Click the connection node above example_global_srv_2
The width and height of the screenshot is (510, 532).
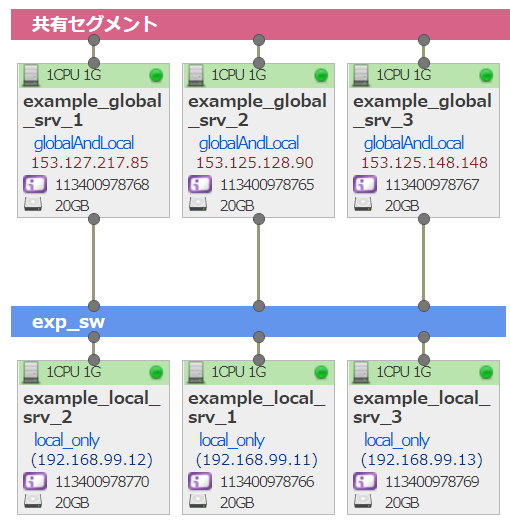coord(259,40)
